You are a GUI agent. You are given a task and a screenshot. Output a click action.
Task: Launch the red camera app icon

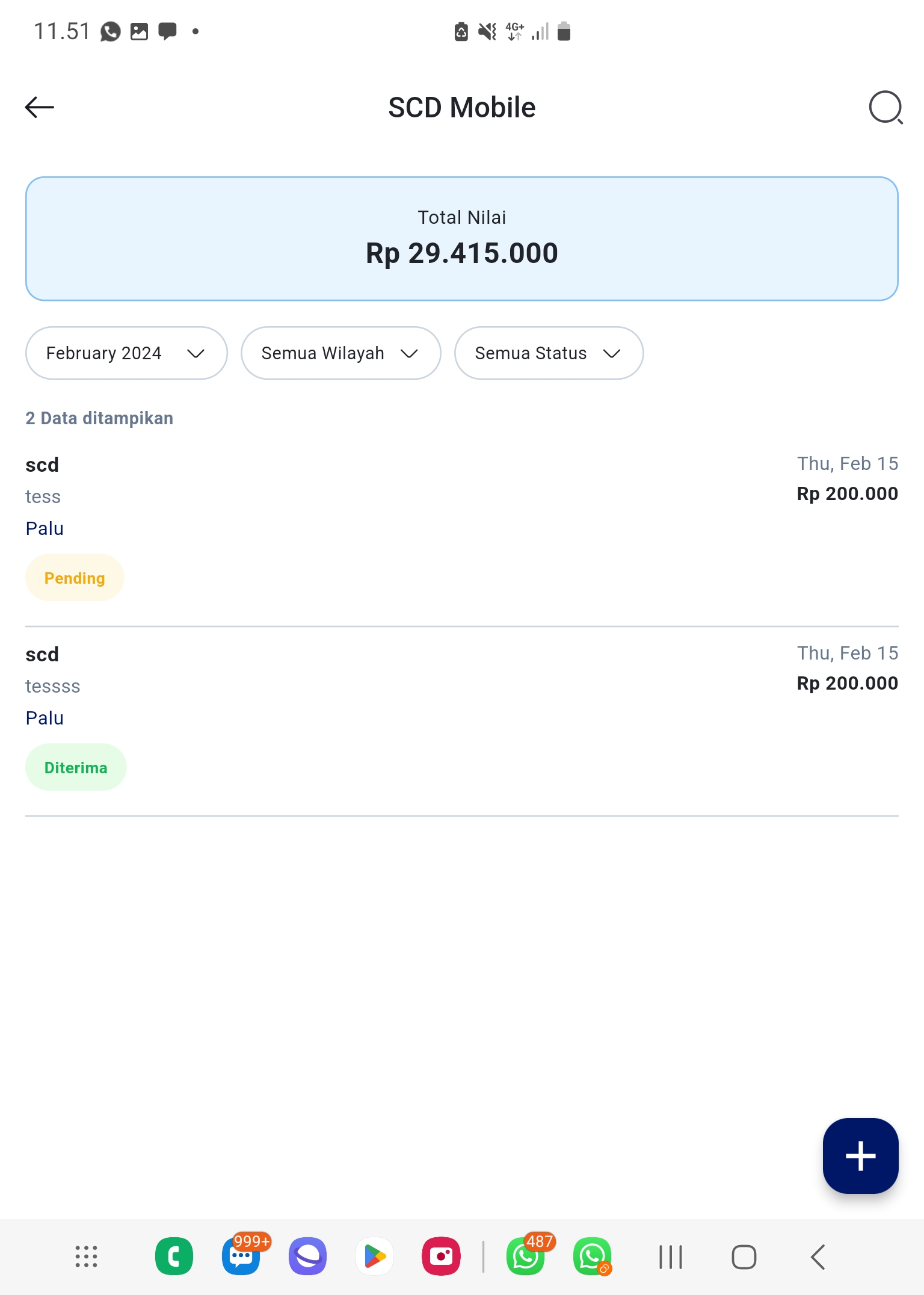pyautogui.click(x=441, y=1256)
